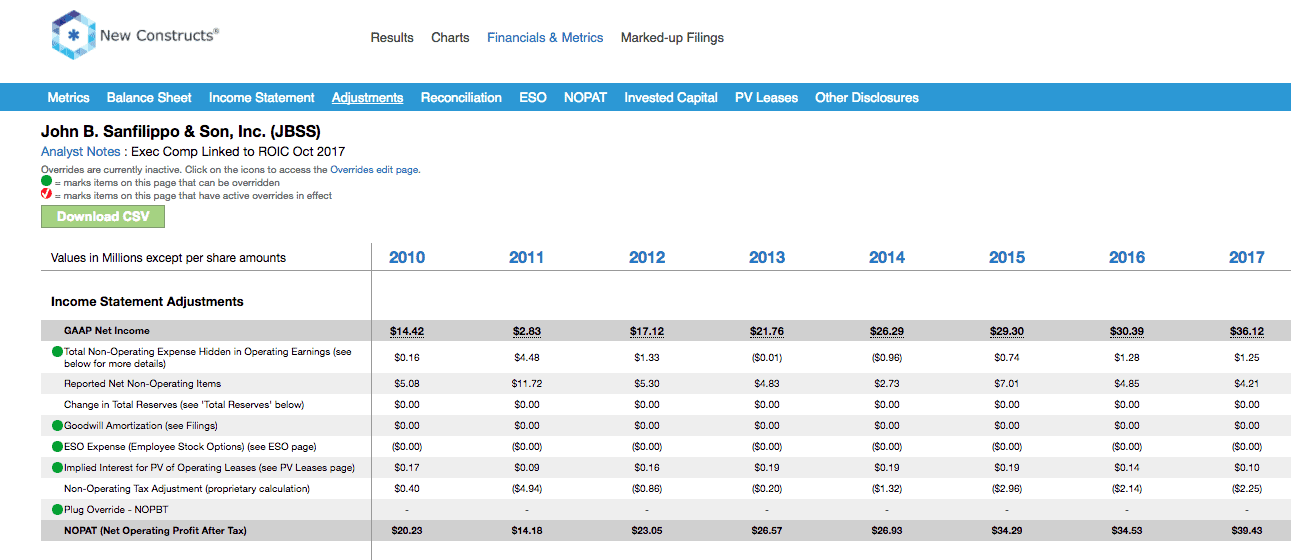Screen dimensions: 1291x560
Task: Open the ESO sub-tab
Action: 533,97
